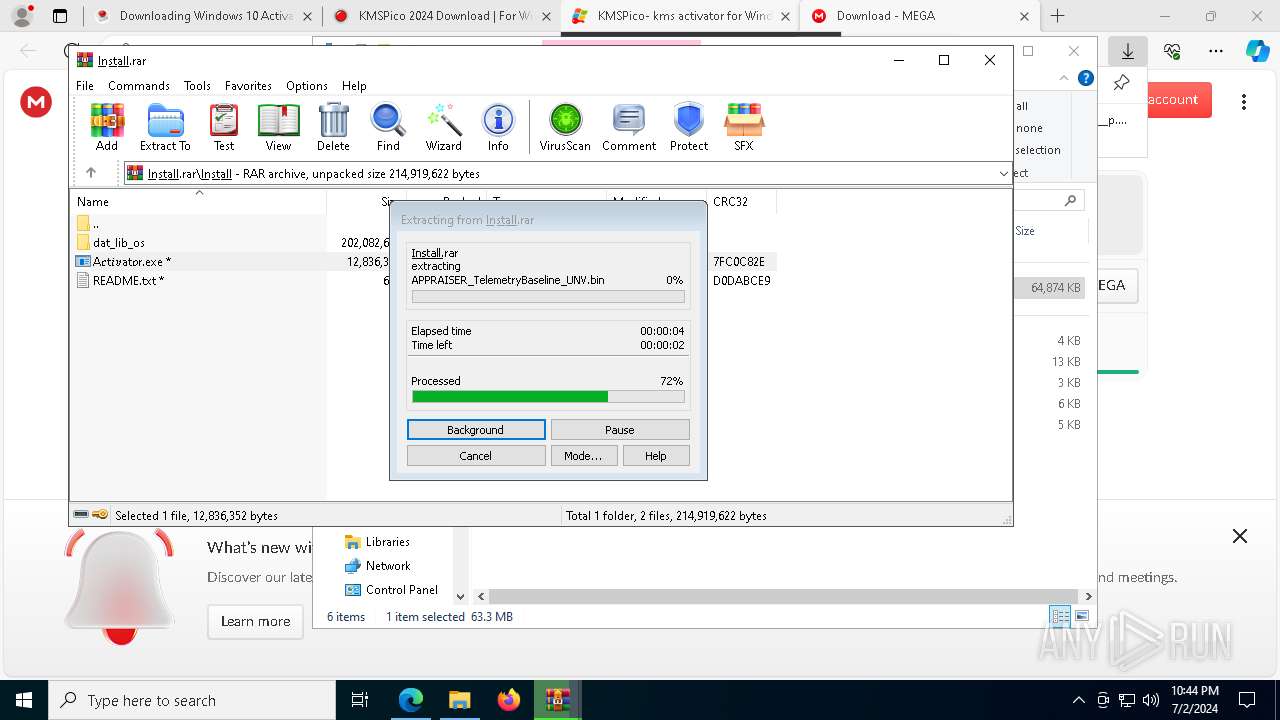Open the WinRAR Help menu
The height and width of the screenshot is (720, 1280).
[354, 86]
